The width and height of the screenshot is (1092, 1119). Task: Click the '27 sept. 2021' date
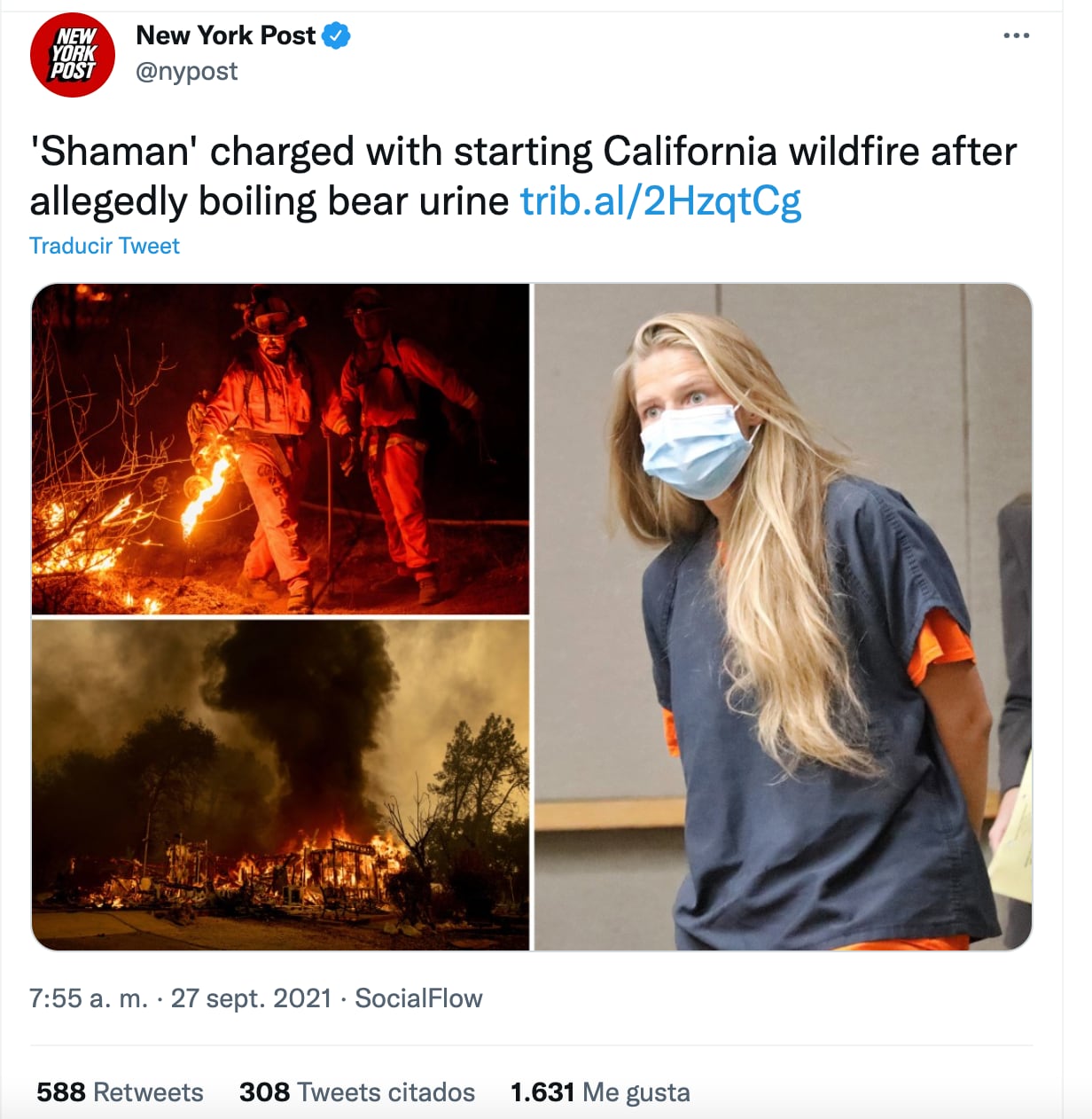[251, 998]
